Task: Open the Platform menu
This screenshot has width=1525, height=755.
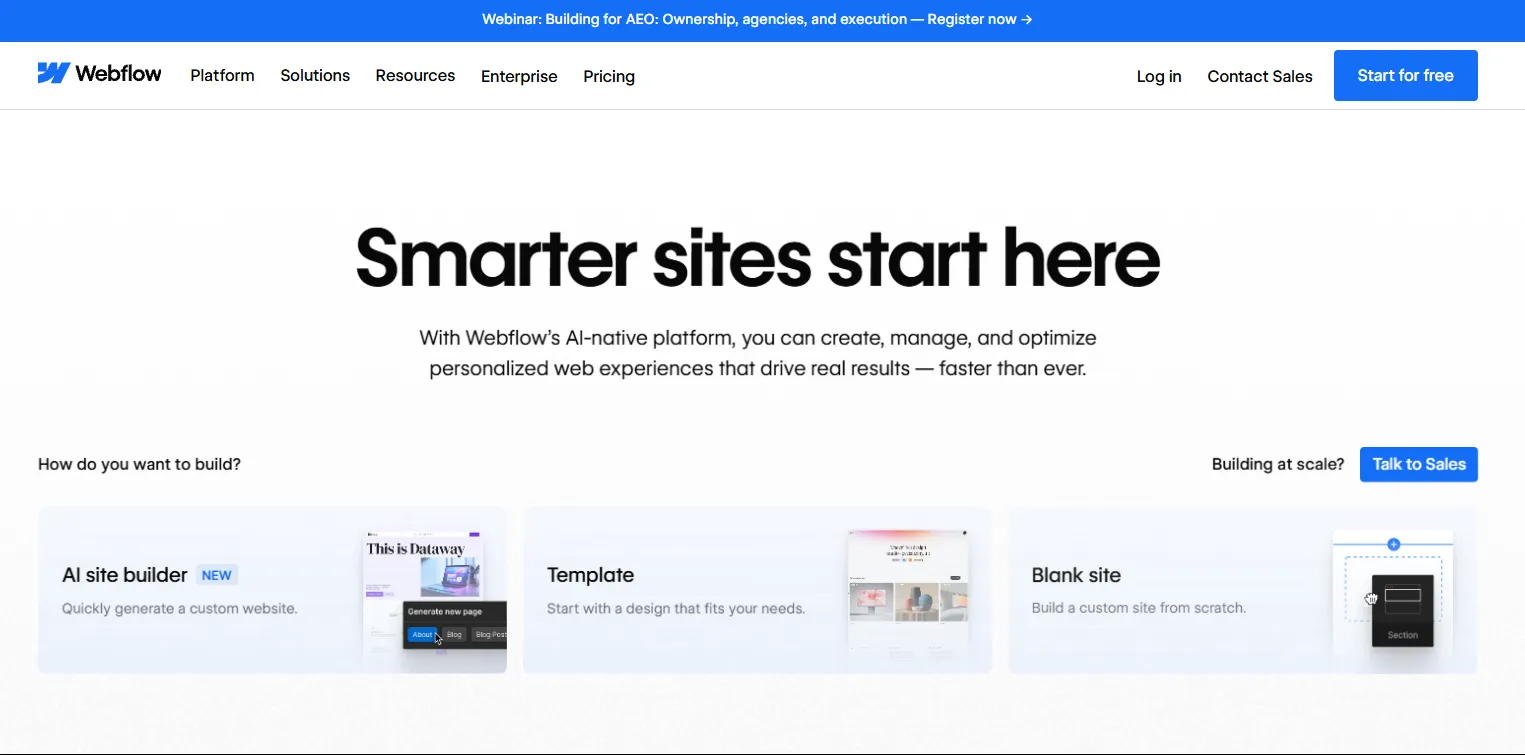Action: pyautogui.click(x=222, y=76)
